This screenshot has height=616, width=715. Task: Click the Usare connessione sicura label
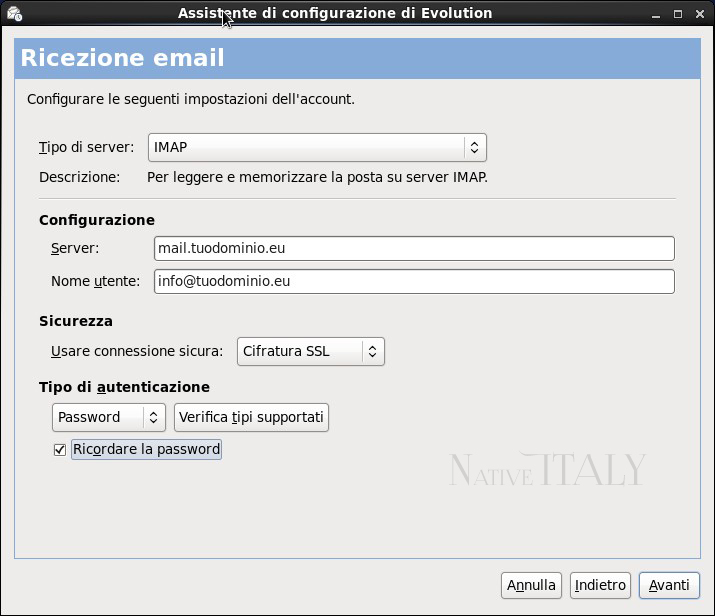[137, 352]
